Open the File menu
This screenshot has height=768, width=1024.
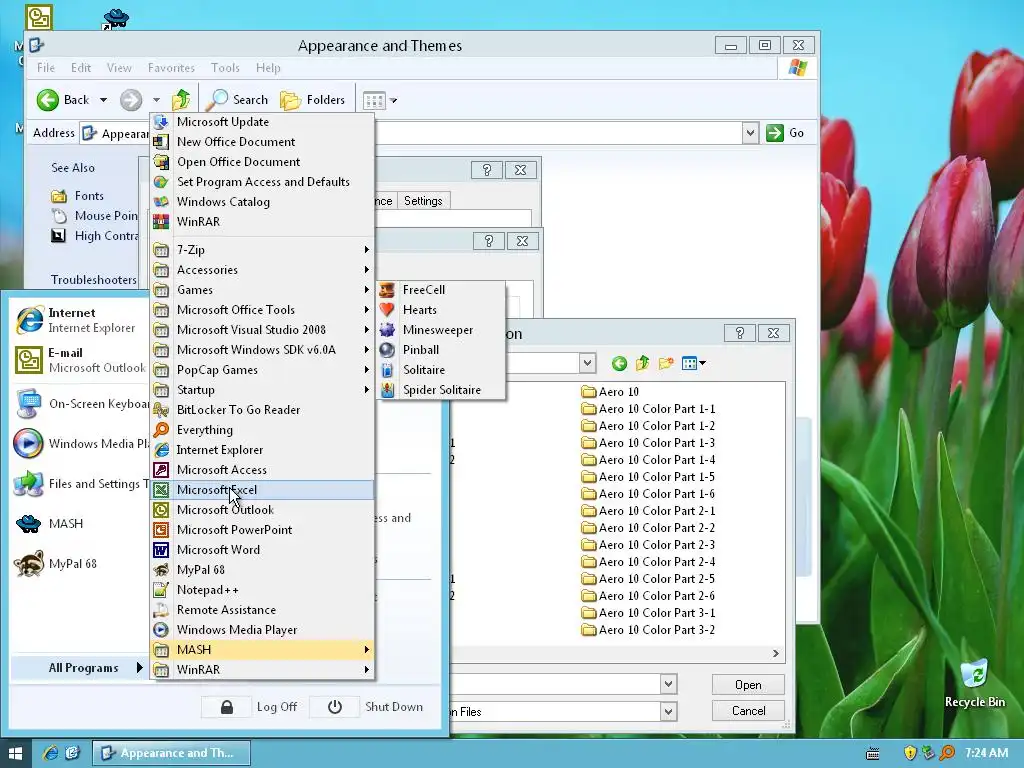46,68
